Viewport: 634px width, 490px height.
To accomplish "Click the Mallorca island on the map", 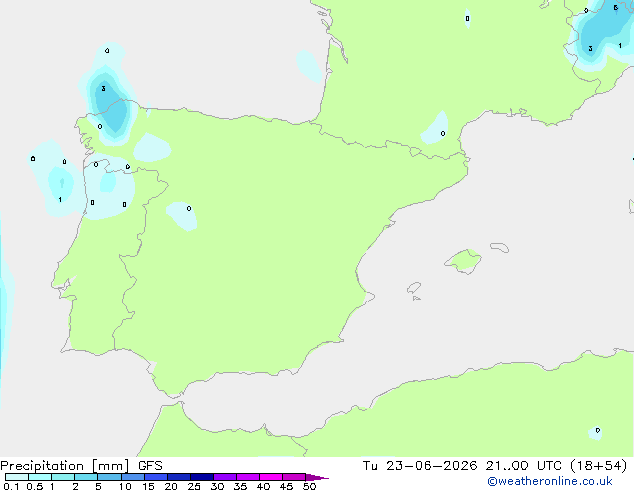I will (x=464, y=262).
